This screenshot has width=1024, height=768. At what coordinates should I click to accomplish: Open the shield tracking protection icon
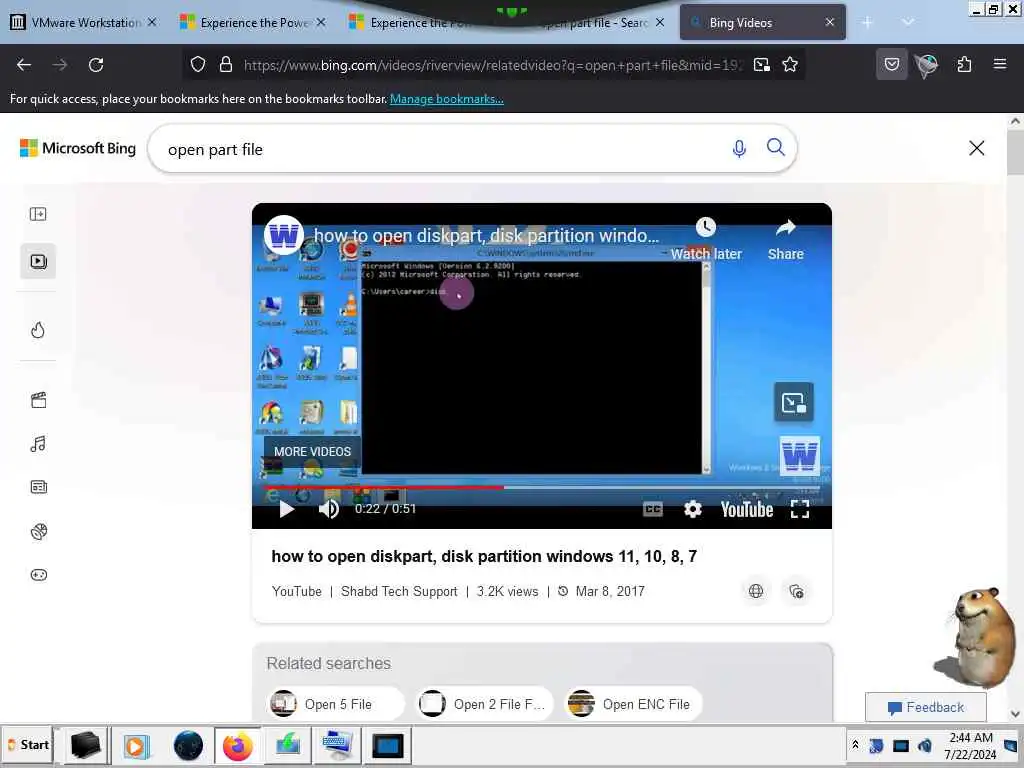coord(198,65)
